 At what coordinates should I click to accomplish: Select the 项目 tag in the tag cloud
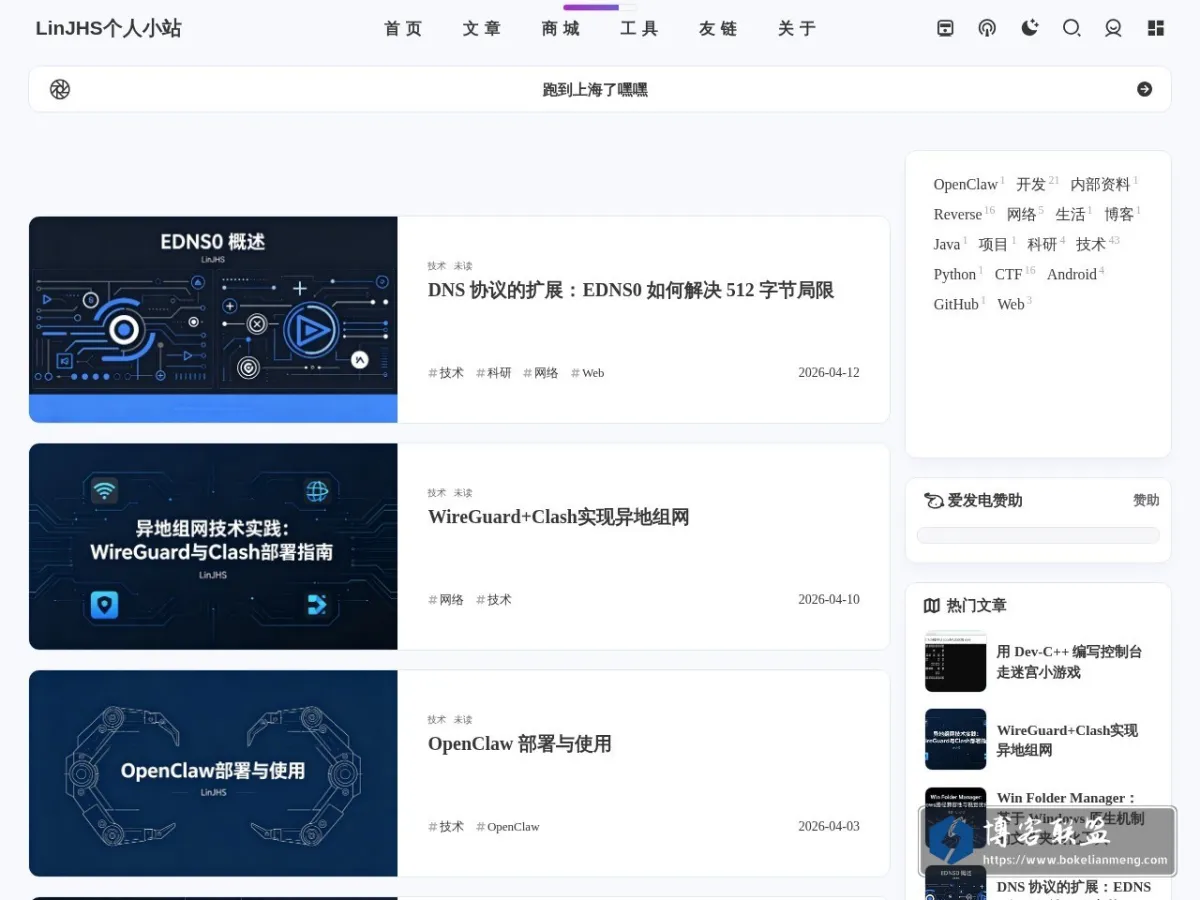[x=997, y=244]
